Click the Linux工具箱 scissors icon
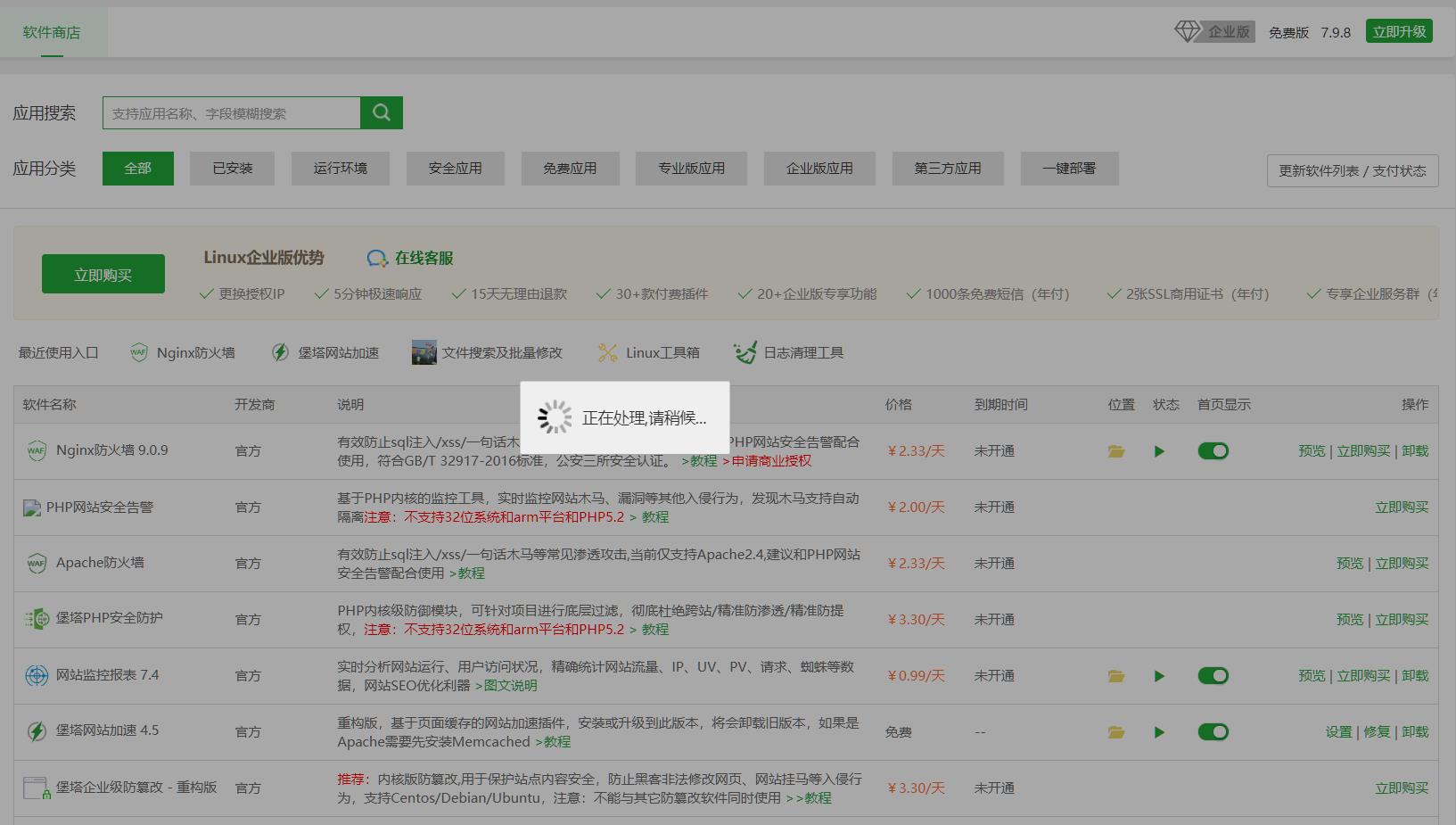The height and width of the screenshot is (825, 1456). coord(607,351)
